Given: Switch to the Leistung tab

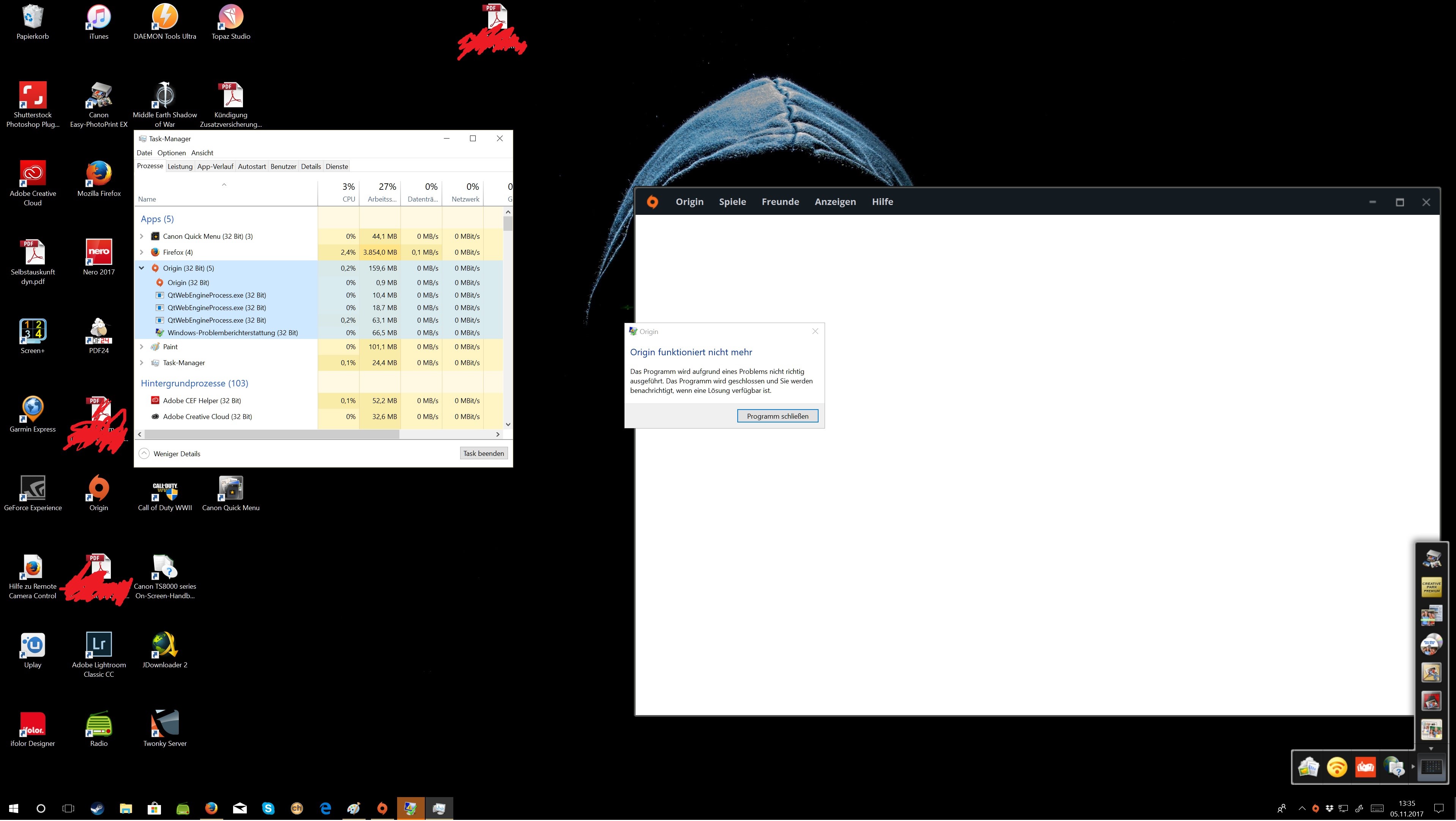Looking at the screenshot, I should (180, 167).
